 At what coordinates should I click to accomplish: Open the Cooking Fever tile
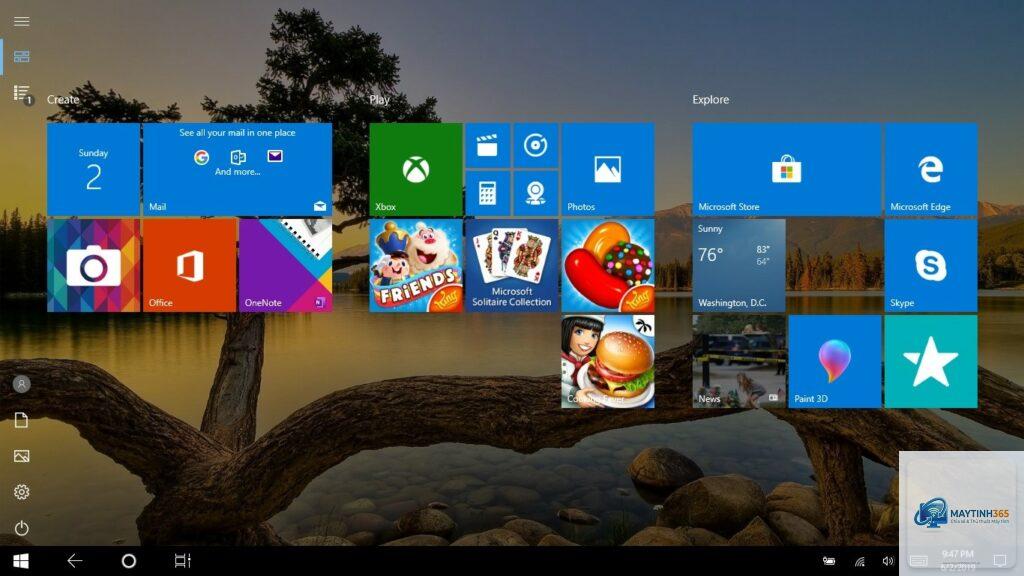click(608, 361)
